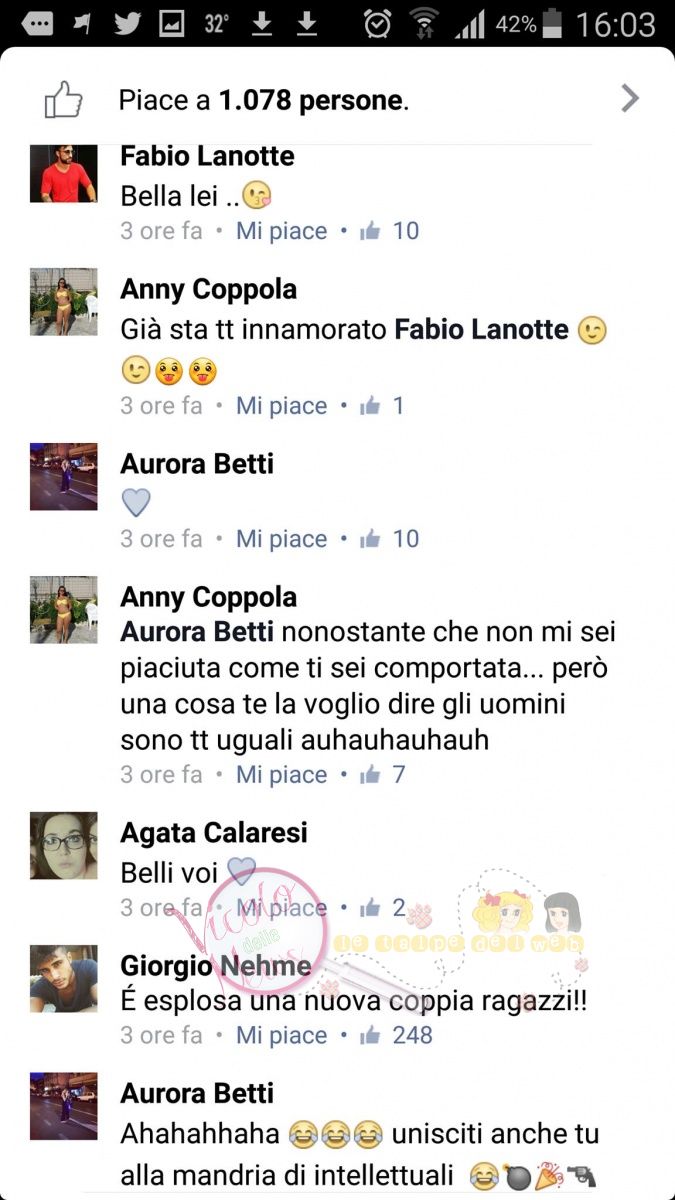Tap the Twitter bird icon in the status bar
The width and height of the screenshot is (675, 1200).
[x=127, y=24]
